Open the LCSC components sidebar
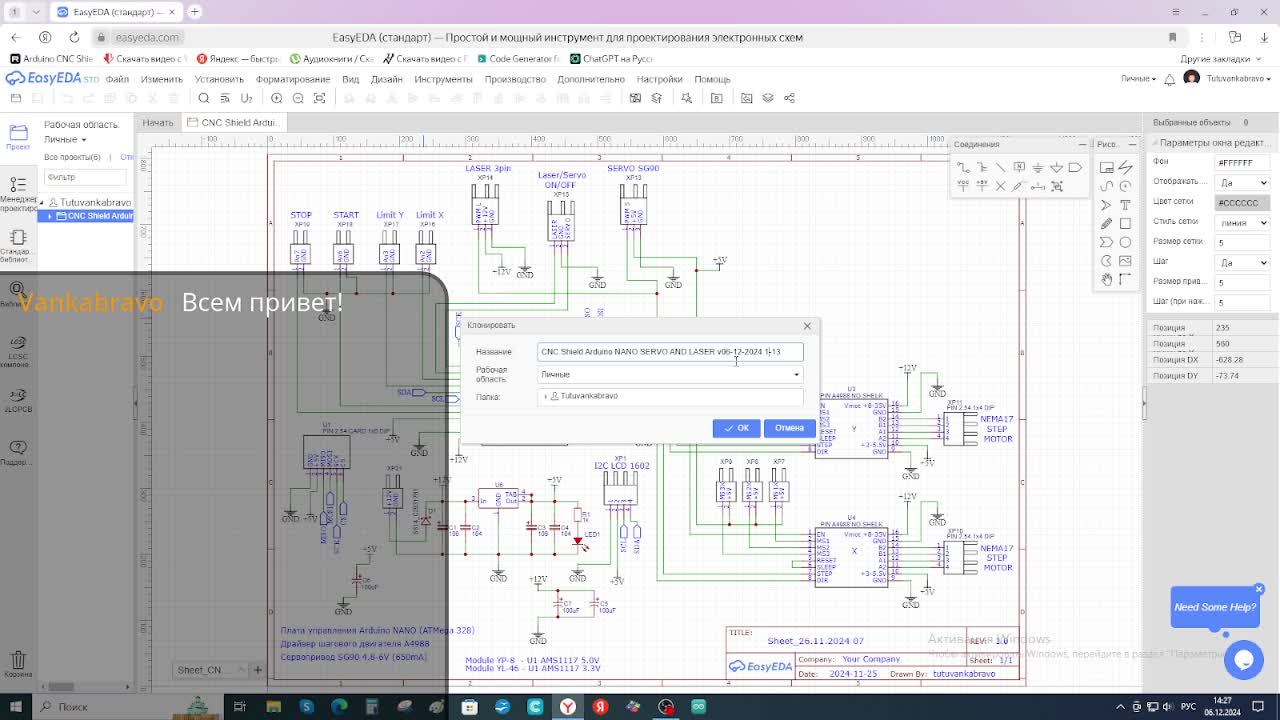The height and width of the screenshot is (720, 1280). click(18, 350)
